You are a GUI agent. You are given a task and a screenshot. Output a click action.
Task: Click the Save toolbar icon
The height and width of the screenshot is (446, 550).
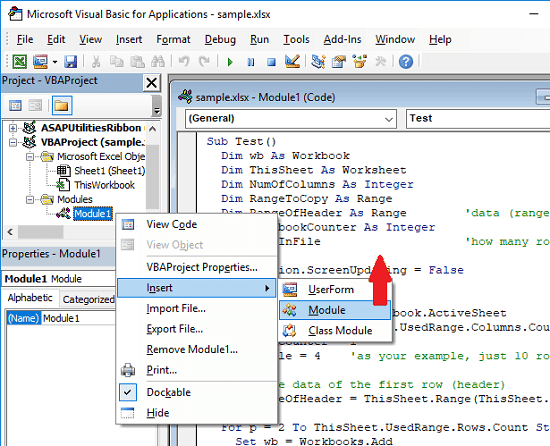pos(71,62)
